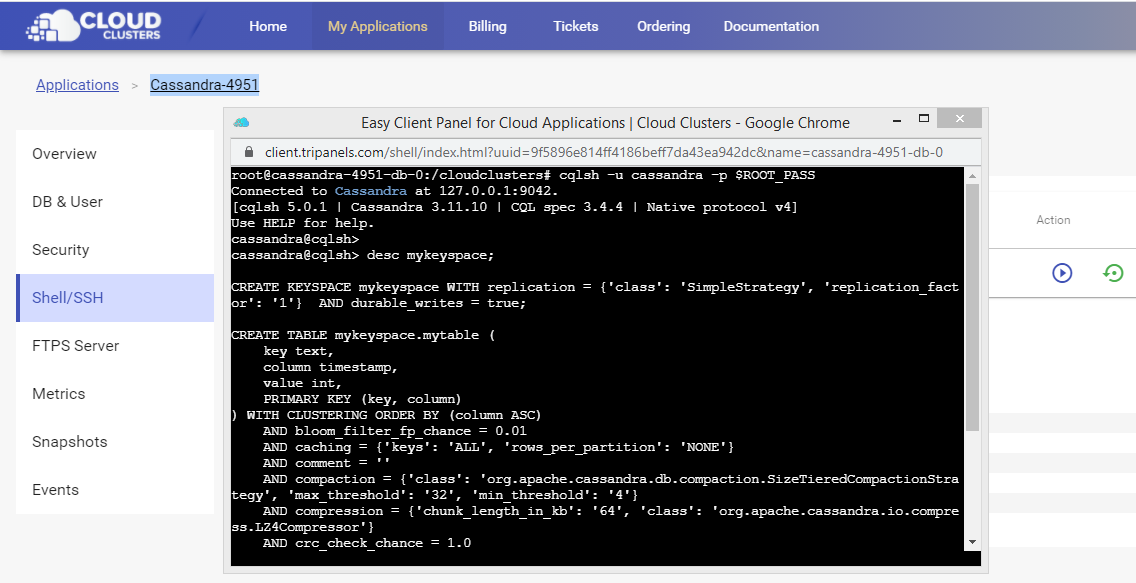Open the Billing nav item
The width and height of the screenshot is (1136, 583).
click(x=488, y=26)
